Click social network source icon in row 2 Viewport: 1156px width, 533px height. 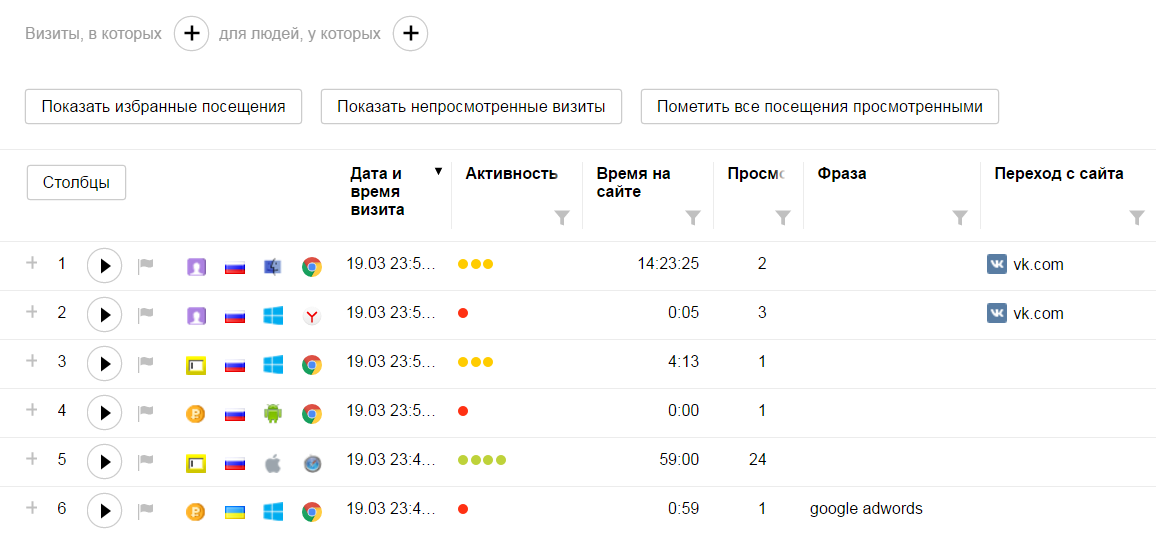coord(195,316)
